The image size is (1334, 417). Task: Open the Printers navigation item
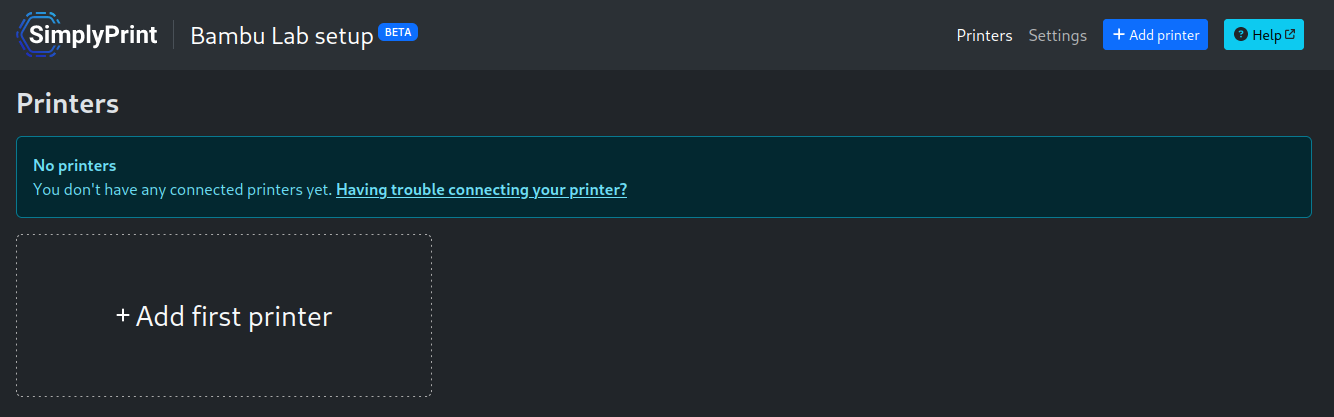[x=985, y=35]
